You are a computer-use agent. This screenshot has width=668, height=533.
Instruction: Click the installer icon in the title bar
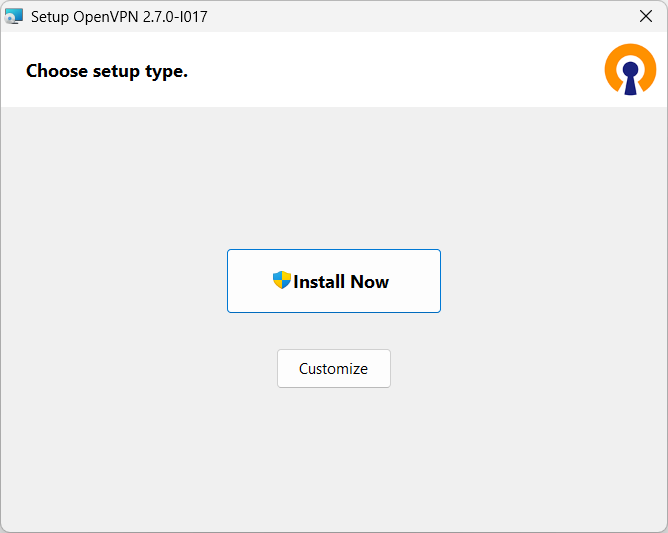pos(14,17)
